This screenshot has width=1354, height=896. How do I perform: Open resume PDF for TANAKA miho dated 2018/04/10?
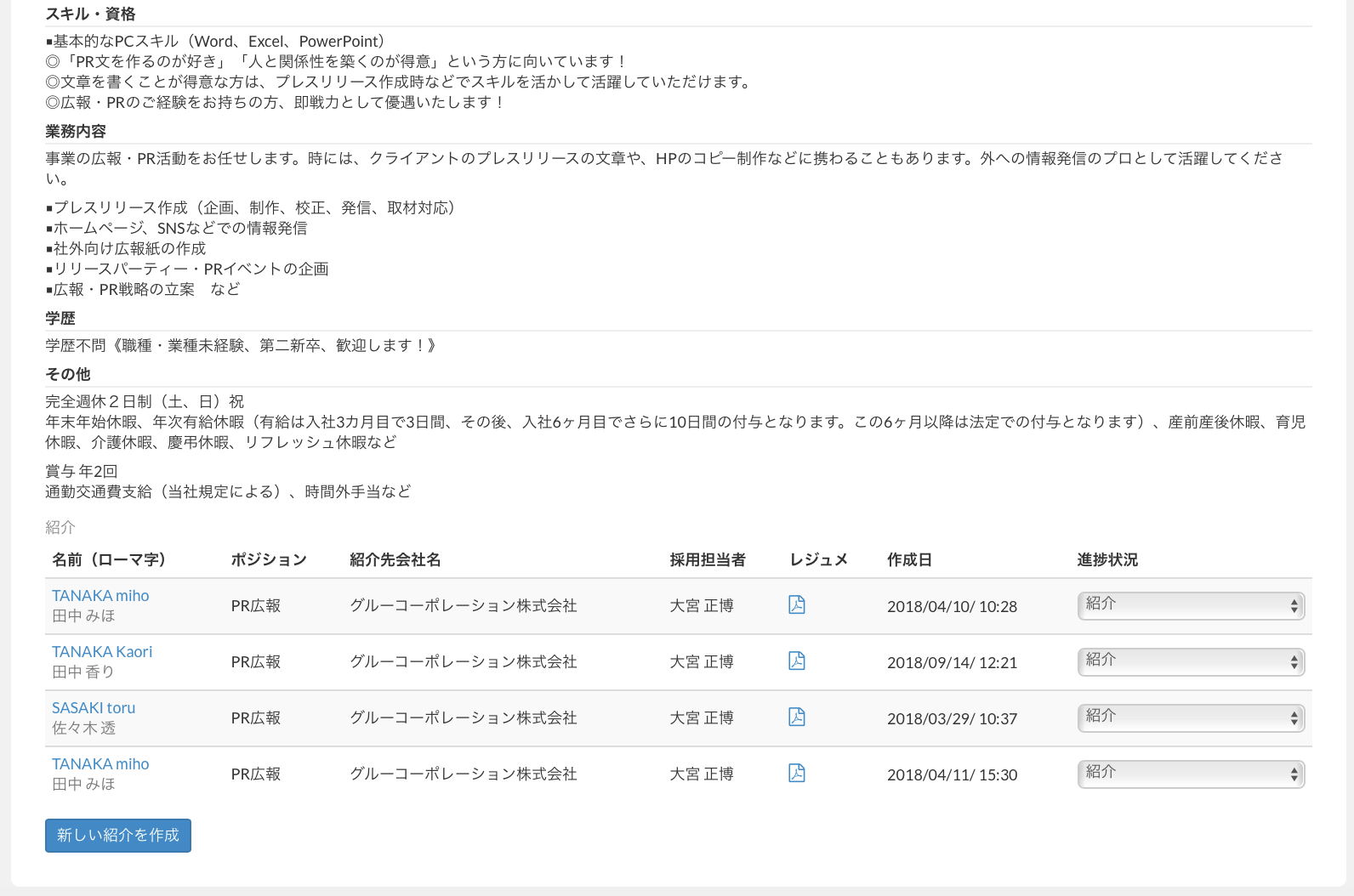[796, 604]
